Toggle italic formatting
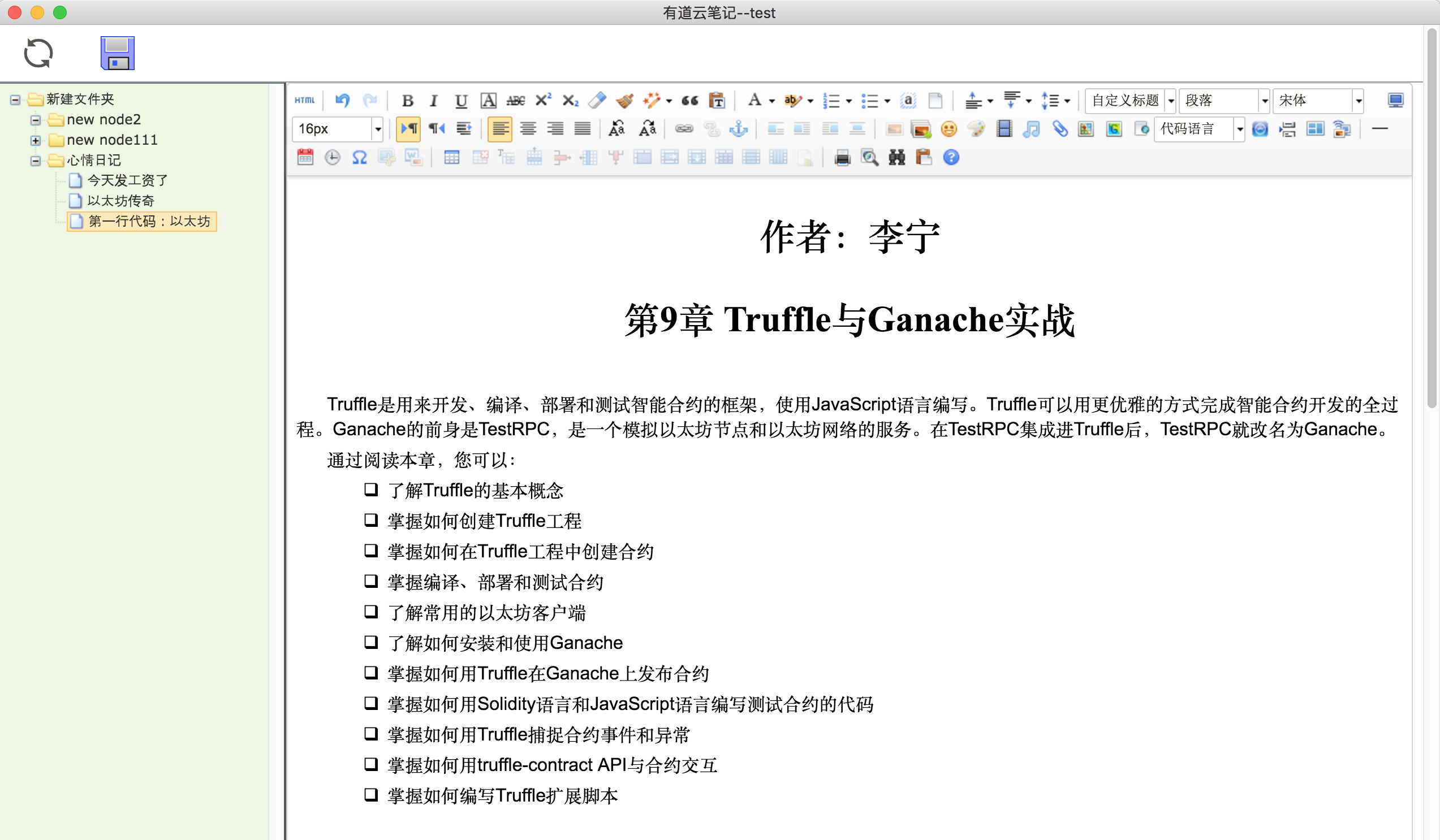This screenshot has height=840, width=1440. (434, 101)
